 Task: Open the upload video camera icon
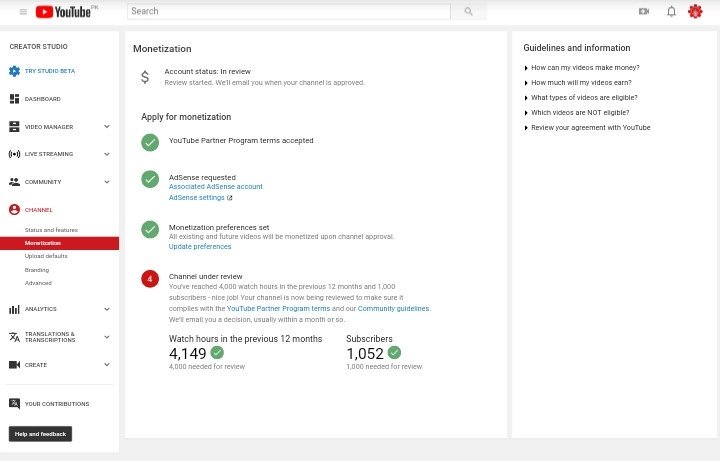tap(644, 11)
